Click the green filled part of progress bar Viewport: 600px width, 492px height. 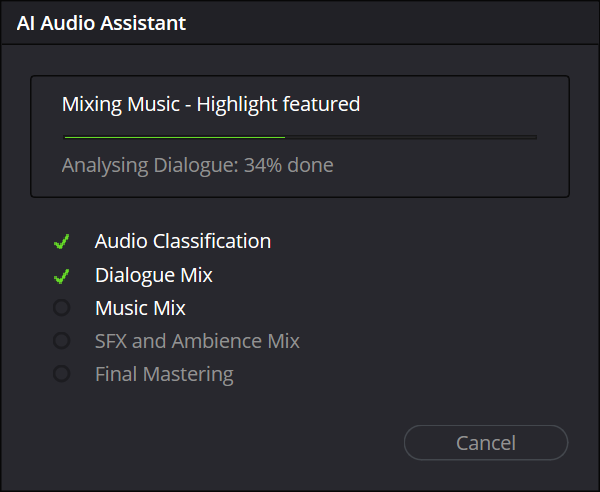(174, 137)
